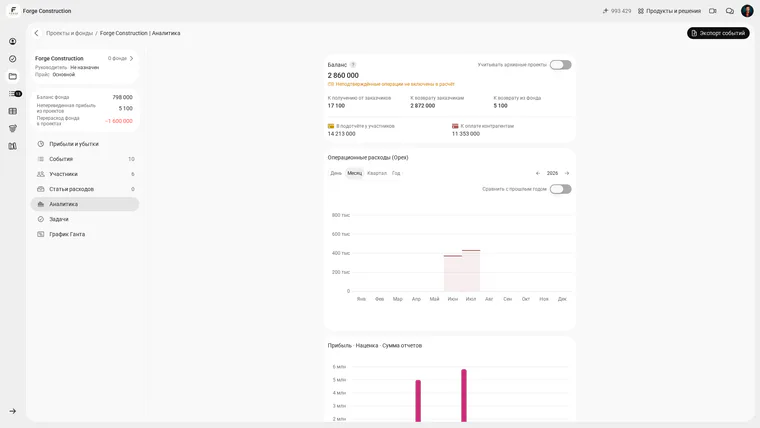Switch Opex chart to Год
This screenshot has width=760, height=428.
396,173
